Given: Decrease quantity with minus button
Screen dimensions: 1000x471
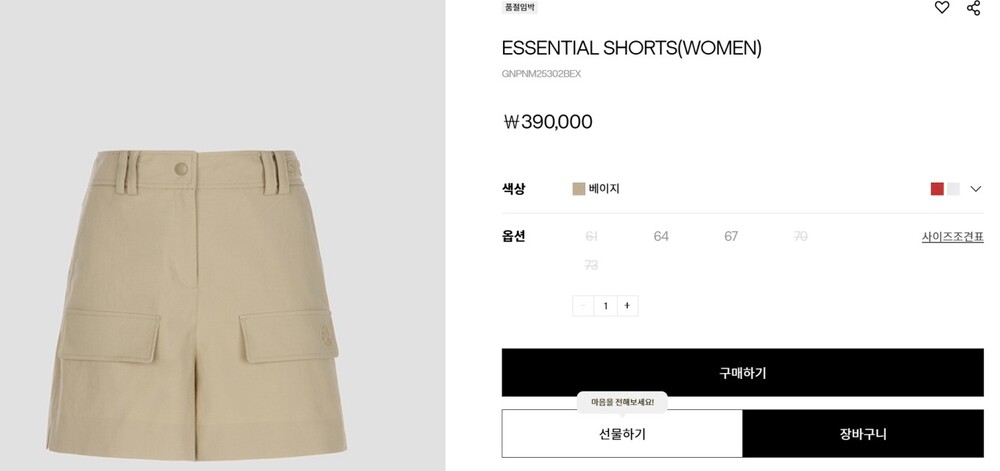Looking at the screenshot, I should [x=583, y=306].
